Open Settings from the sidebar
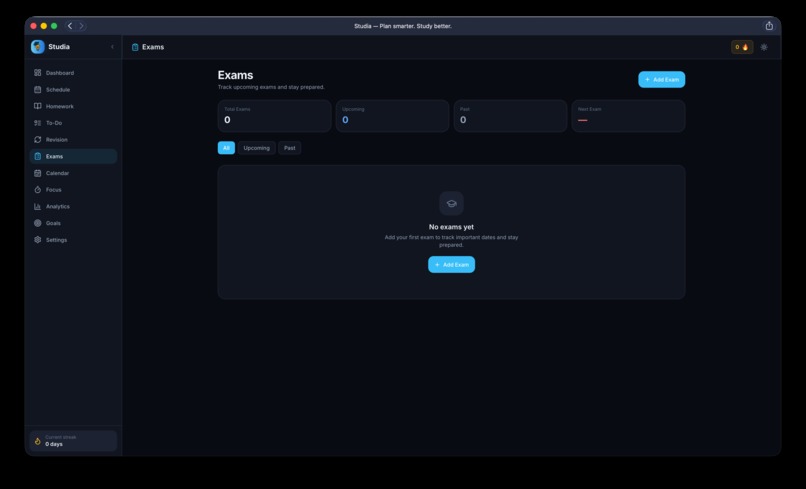Image resolution: width=806 pixels, height=489 pixels. point(73,240)
